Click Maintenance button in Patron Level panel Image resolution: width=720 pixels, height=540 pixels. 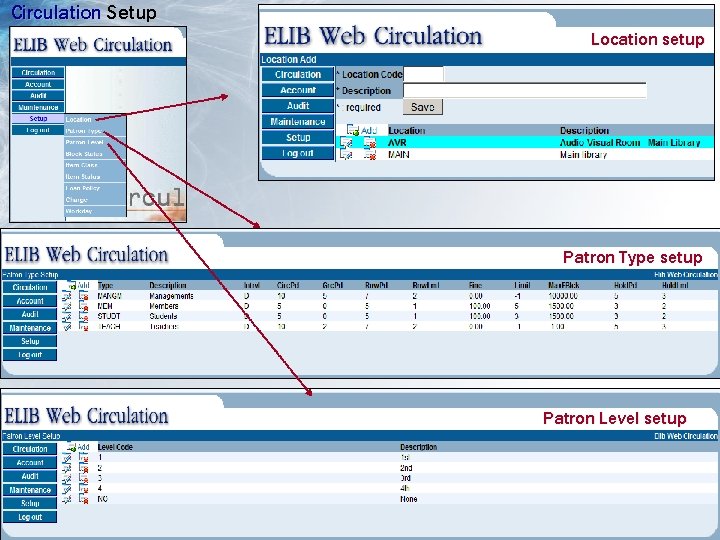(30, 490)
